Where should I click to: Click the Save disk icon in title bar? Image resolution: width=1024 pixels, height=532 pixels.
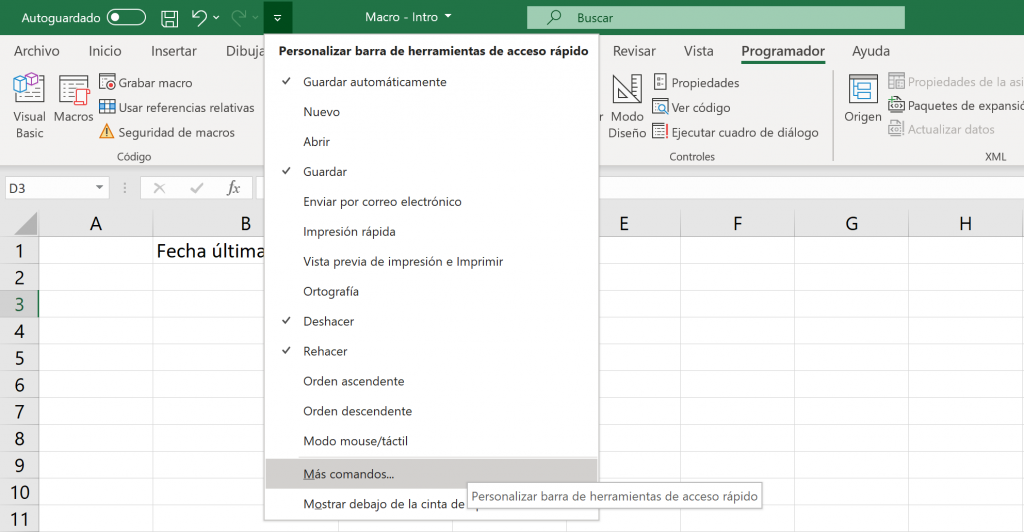point(170,18)
